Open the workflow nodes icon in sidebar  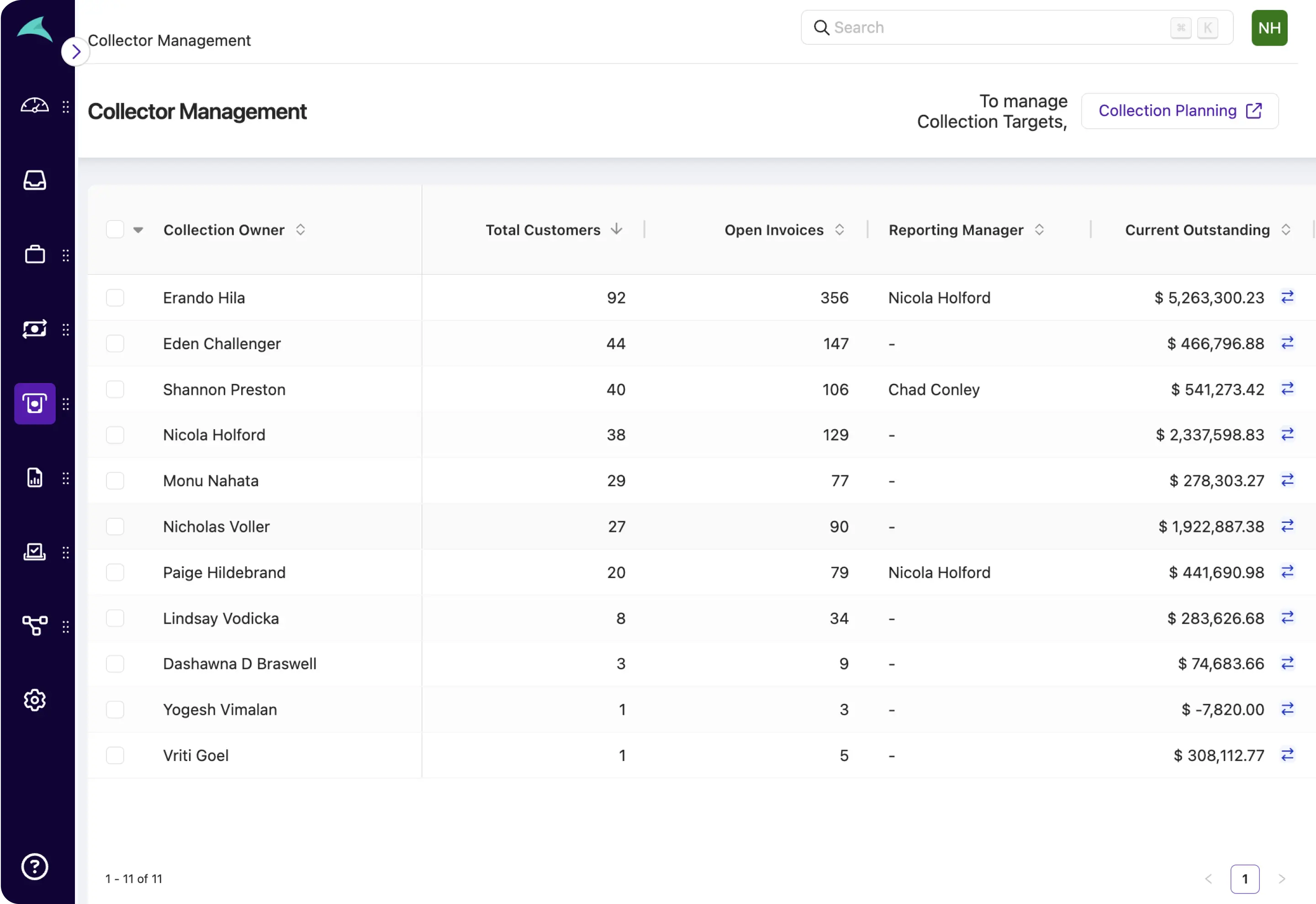point(35,626)
